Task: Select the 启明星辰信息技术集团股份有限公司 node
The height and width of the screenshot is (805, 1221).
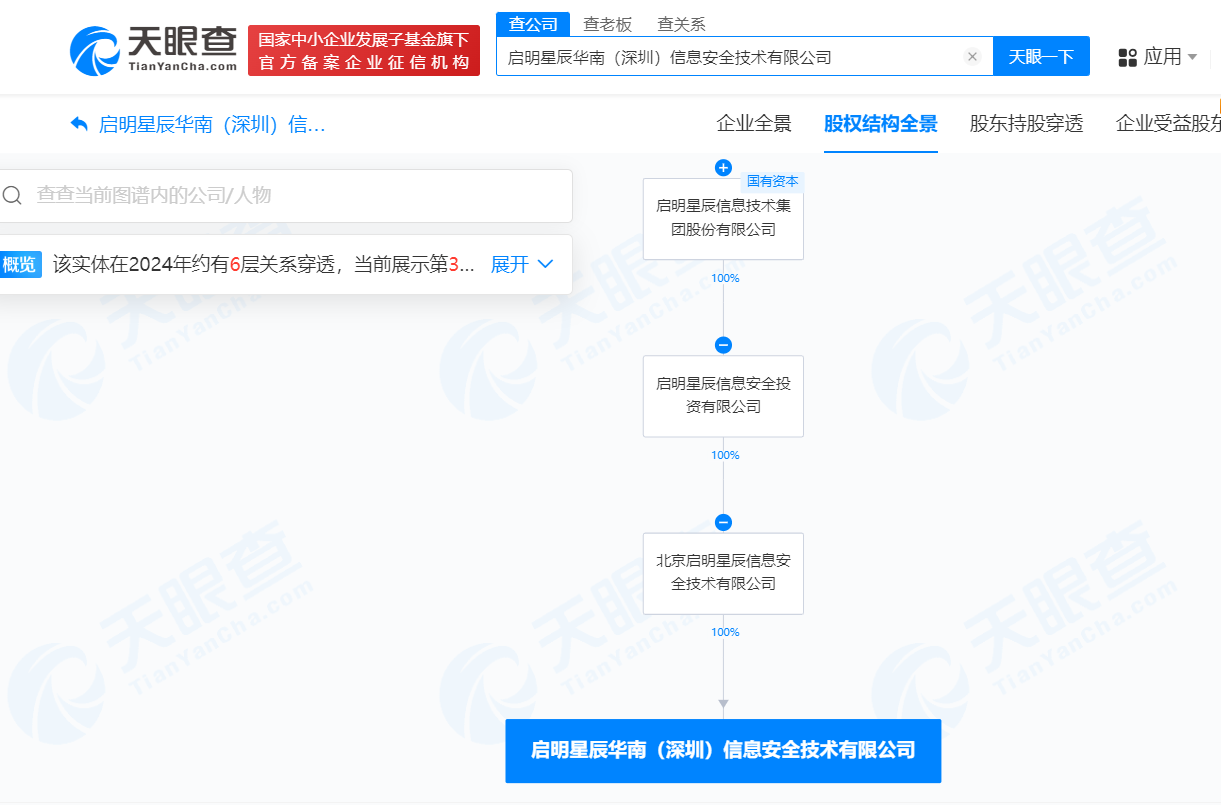Action: [x=723, y=218]
